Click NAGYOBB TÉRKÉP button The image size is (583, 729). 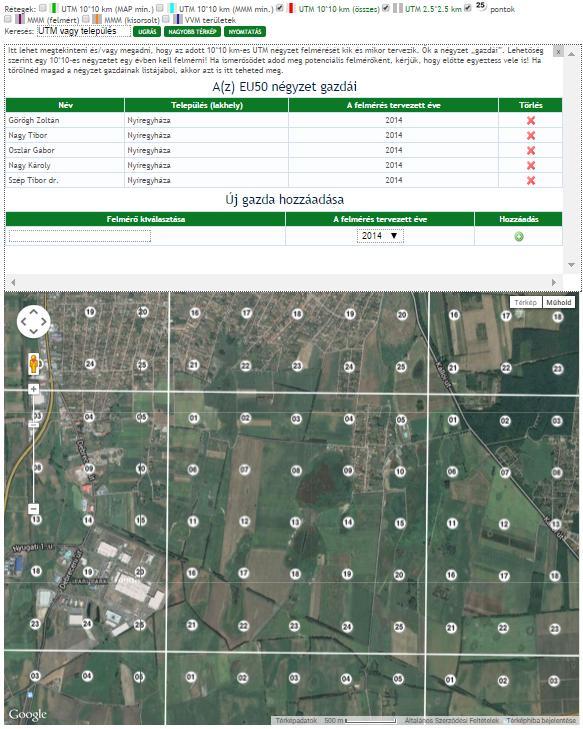[192, 32]
